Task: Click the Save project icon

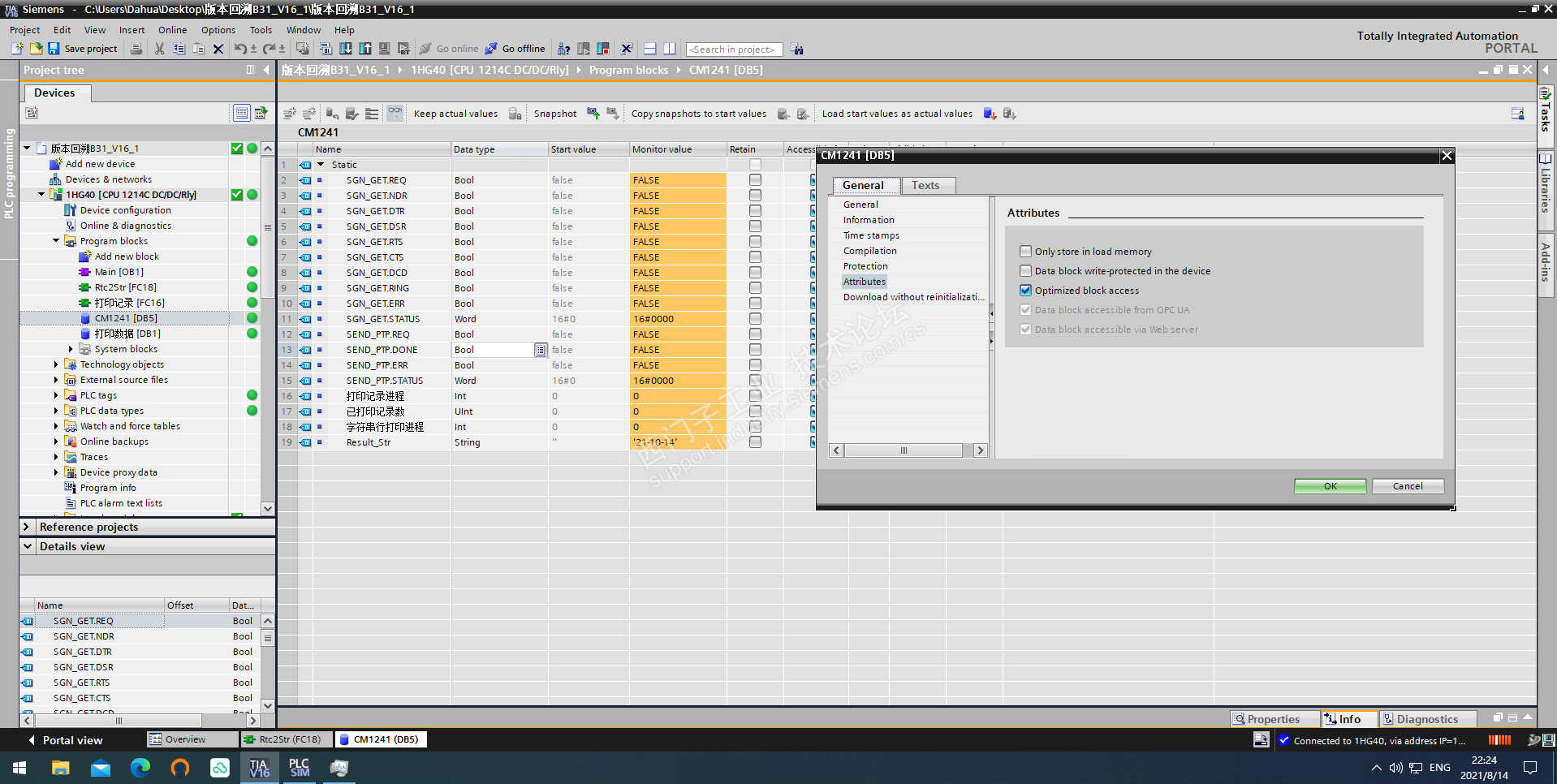Action: click(x=54, y=49)
